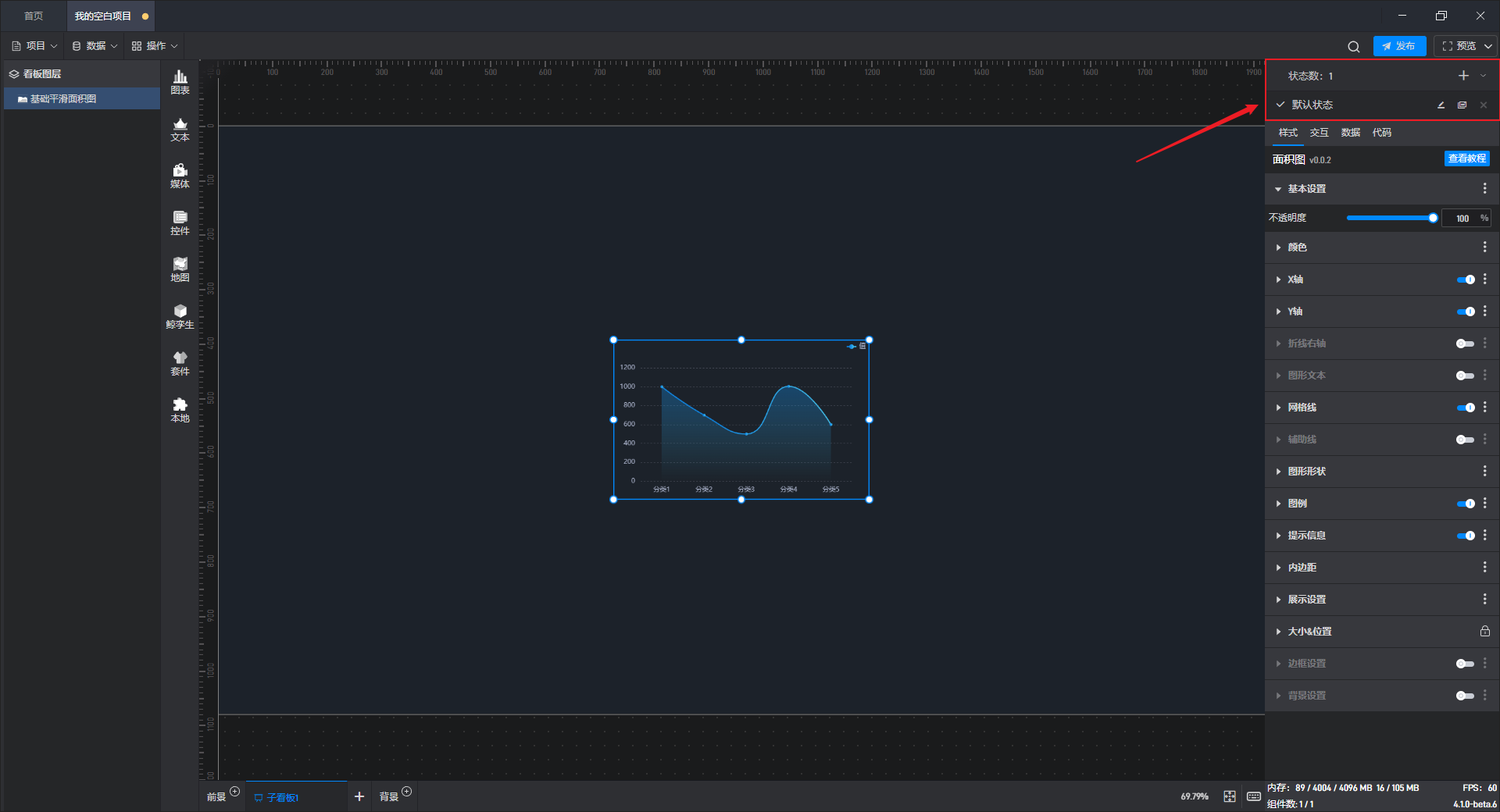Viewport: 1500px width, 812px height.
Task: Expand the 大小&位置 section
Action: point(1278,632)
